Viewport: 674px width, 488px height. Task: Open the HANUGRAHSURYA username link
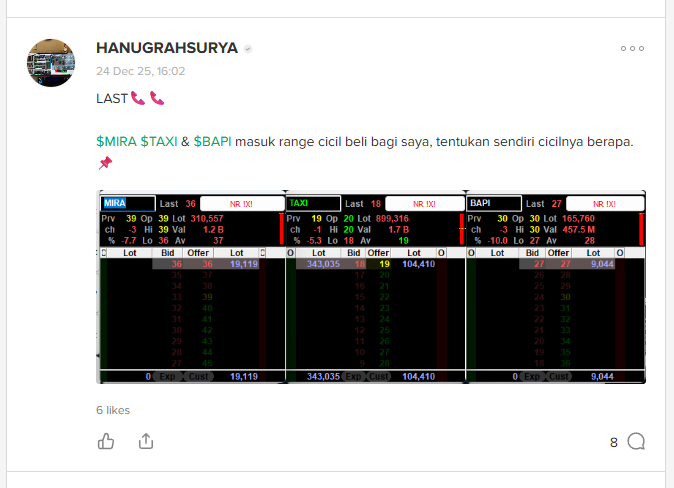[x=167, y=48]
